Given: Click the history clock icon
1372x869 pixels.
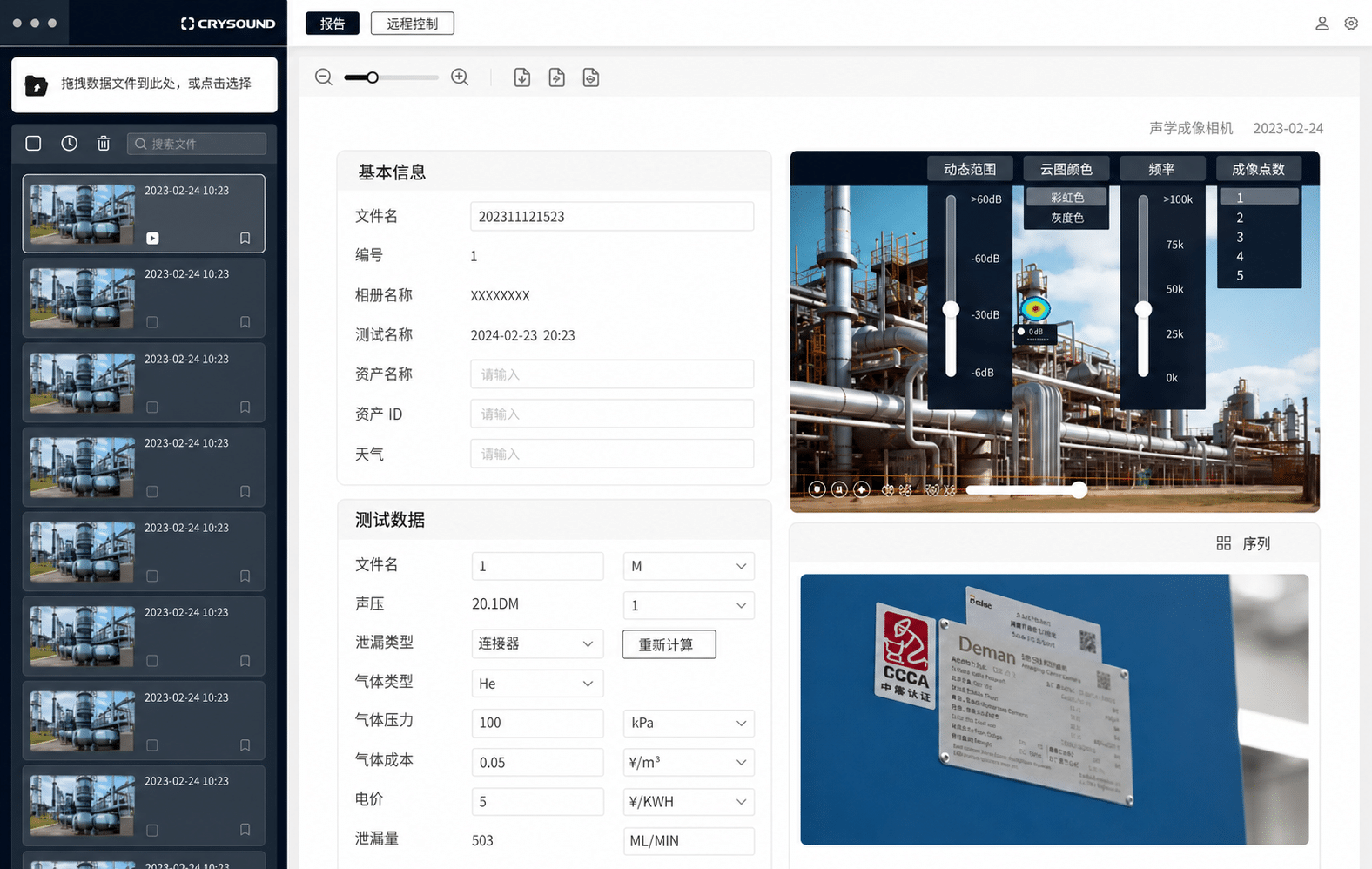Looking at the screenshot, I should (70, 143).
